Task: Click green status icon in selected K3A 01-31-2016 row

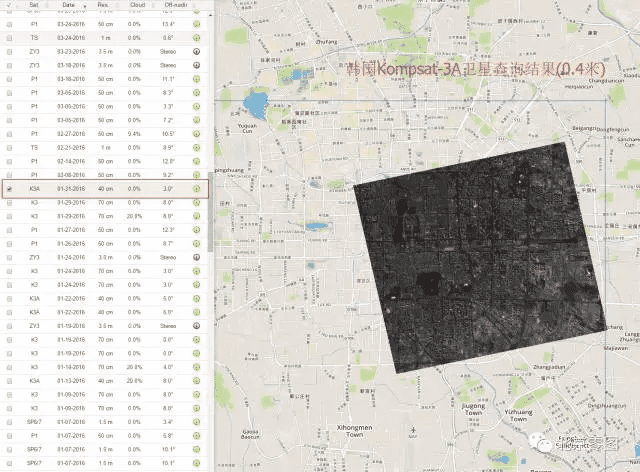Action: (196, 189)
